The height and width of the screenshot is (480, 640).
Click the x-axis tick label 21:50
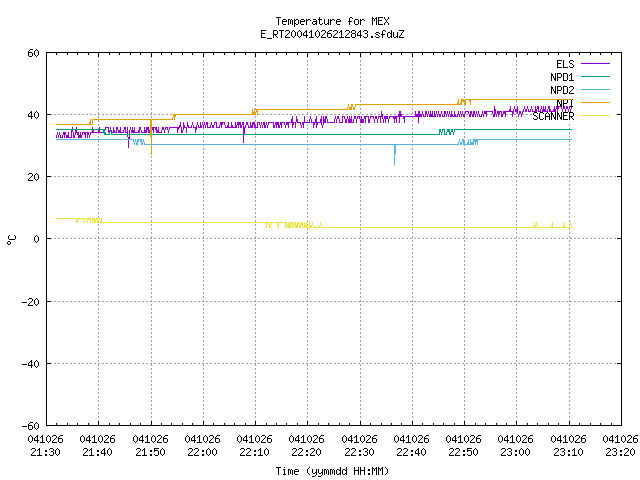coord(150,452)
